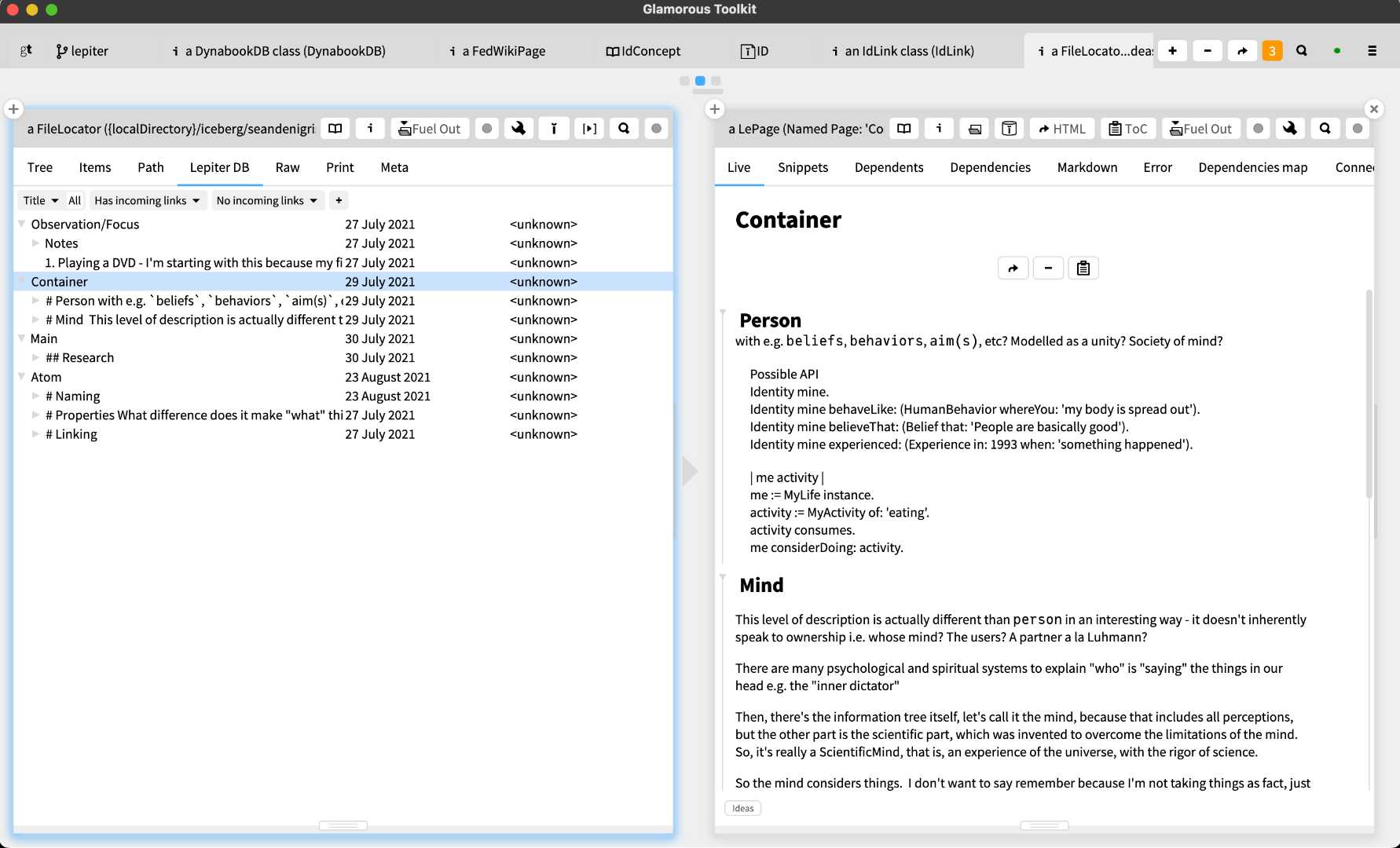The height and width of the screenshot is (848, 1400).
Task: Click the share arrow button under Container title
Action: pos(1013,269)
